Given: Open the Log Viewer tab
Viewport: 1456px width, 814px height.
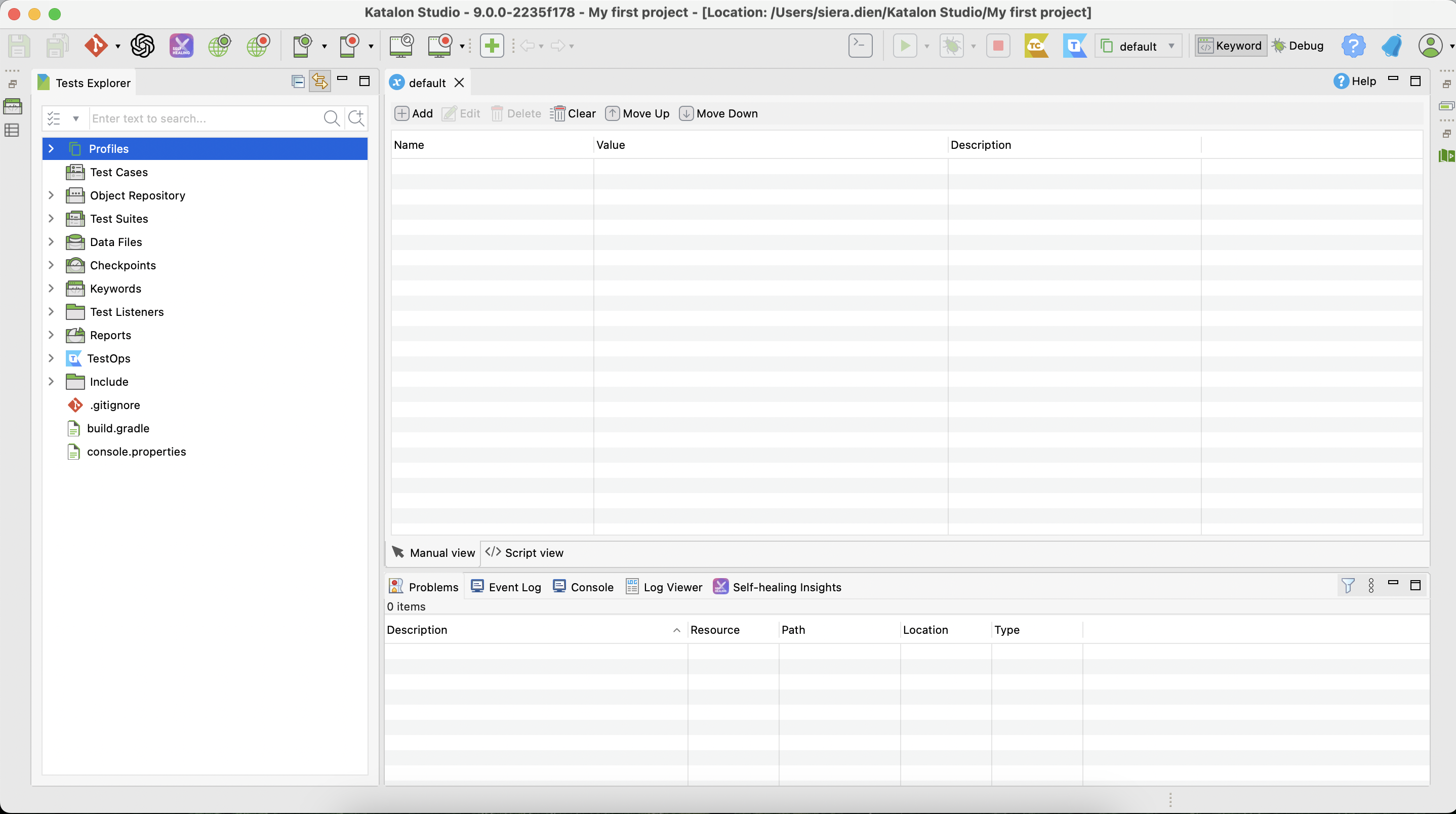Looking at the screenshot, I should (x=664, y=586).
